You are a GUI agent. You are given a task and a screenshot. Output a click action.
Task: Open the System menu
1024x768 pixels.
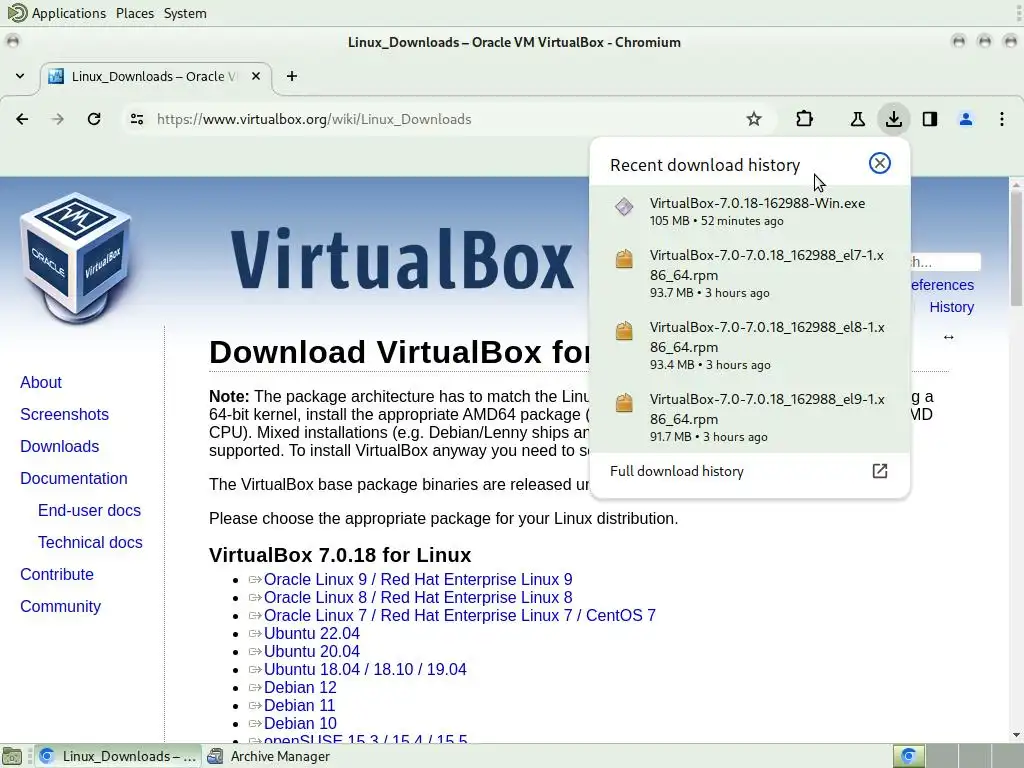coord(185,13)
